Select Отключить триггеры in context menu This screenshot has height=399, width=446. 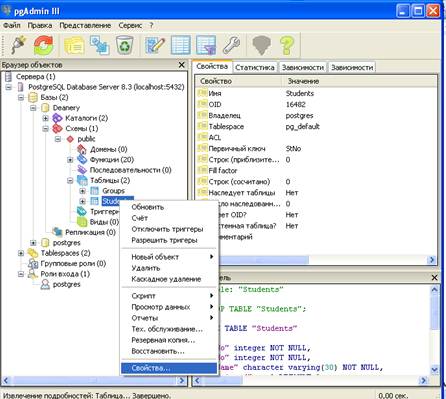pyautogui.click(x=169, y=229)
